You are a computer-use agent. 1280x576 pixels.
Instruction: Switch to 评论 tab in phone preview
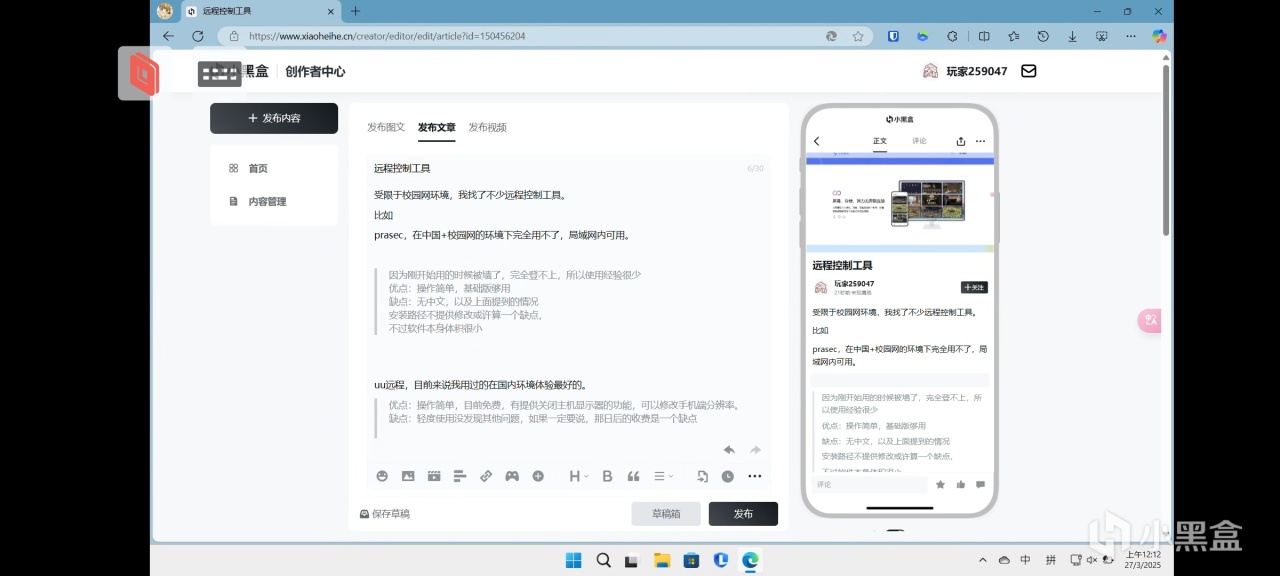(x=919, y=141)
